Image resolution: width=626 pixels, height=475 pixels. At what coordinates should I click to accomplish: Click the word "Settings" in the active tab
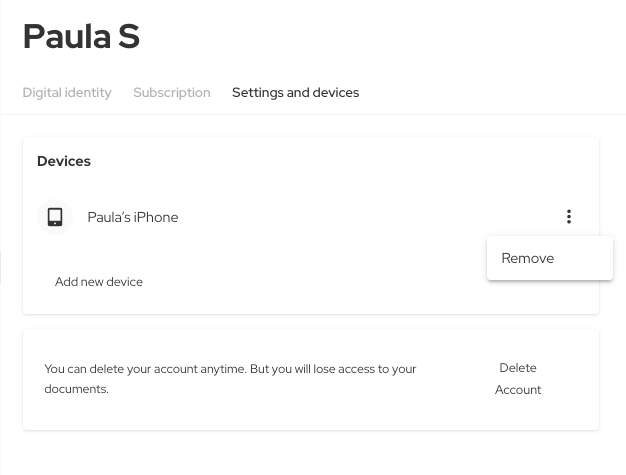coord(257,93)
